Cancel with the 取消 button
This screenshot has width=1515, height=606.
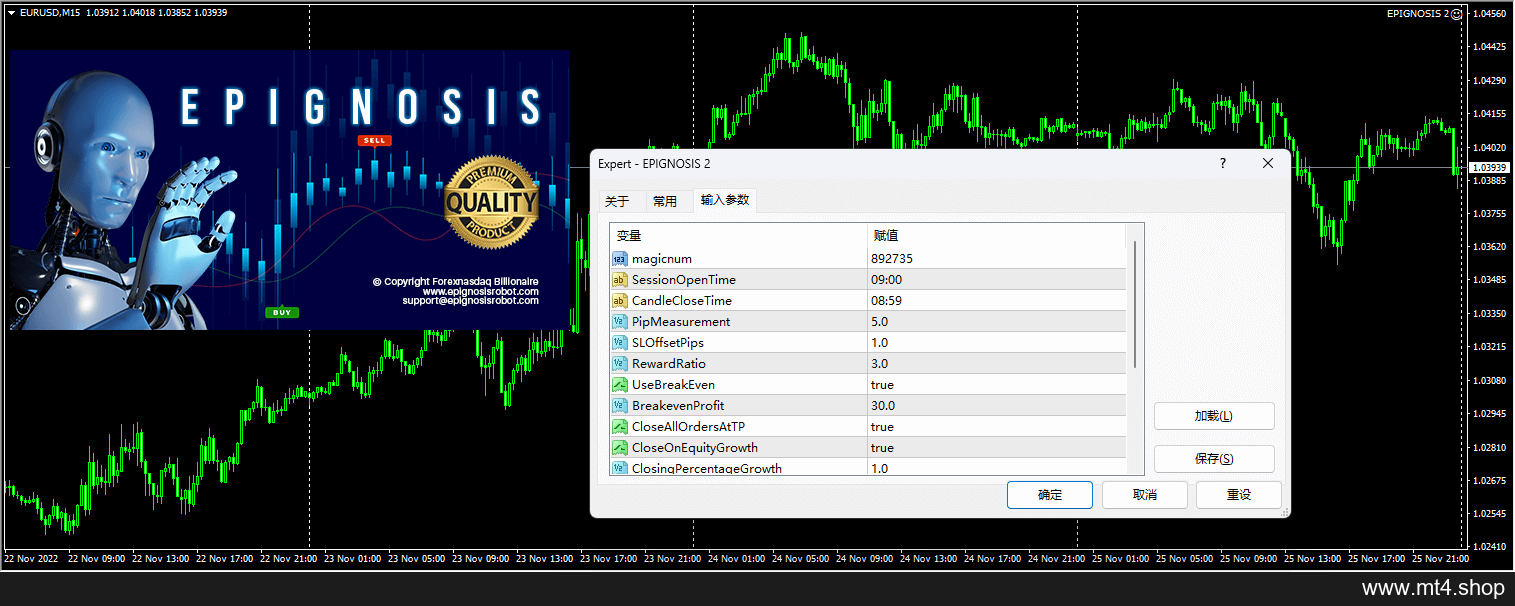tap(1145, 495)
